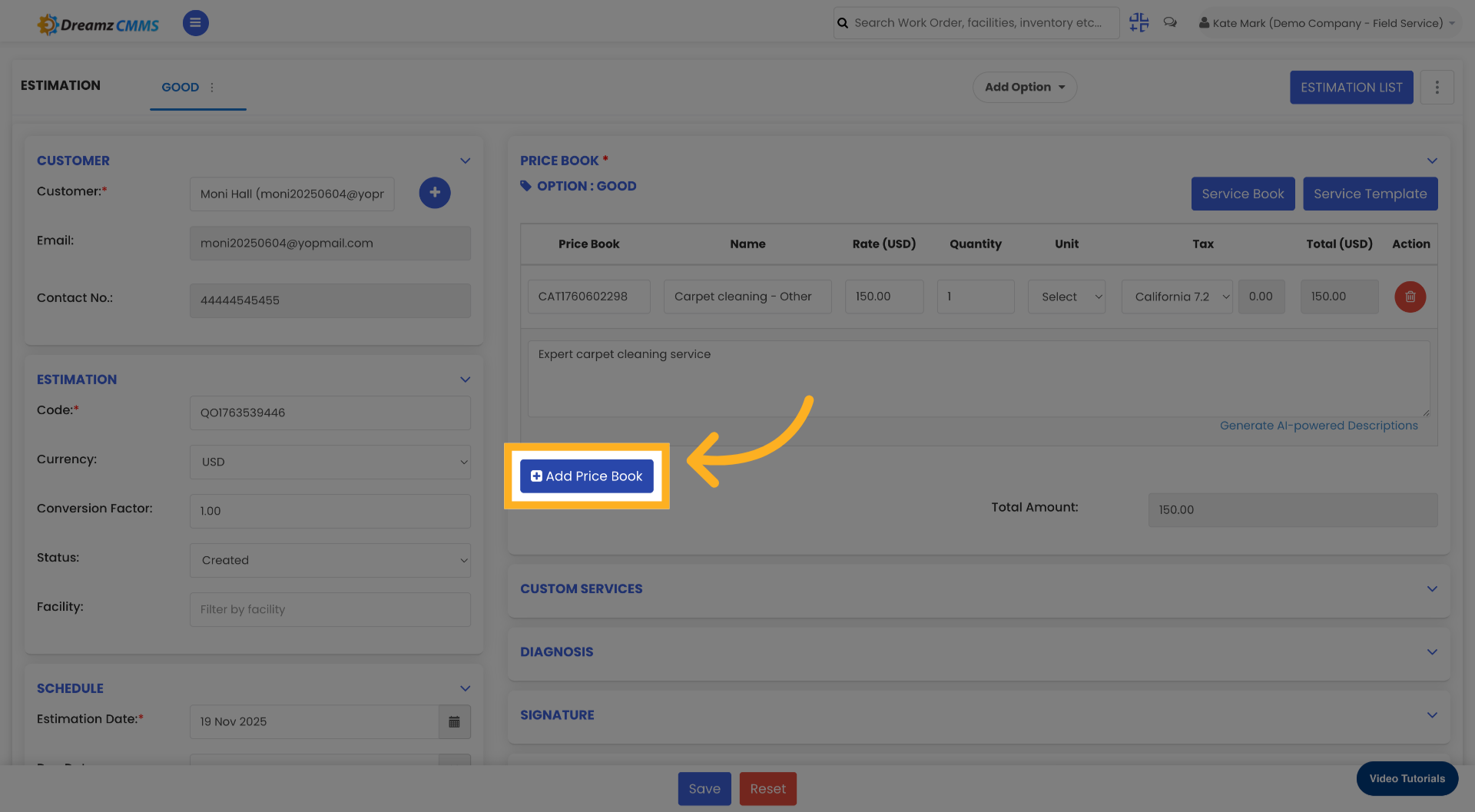Image resolution: width=1475 pixels, height=812 pixels.
Task: Open the California 7.2 tax dropdown
Action: tap(1177, 297)
